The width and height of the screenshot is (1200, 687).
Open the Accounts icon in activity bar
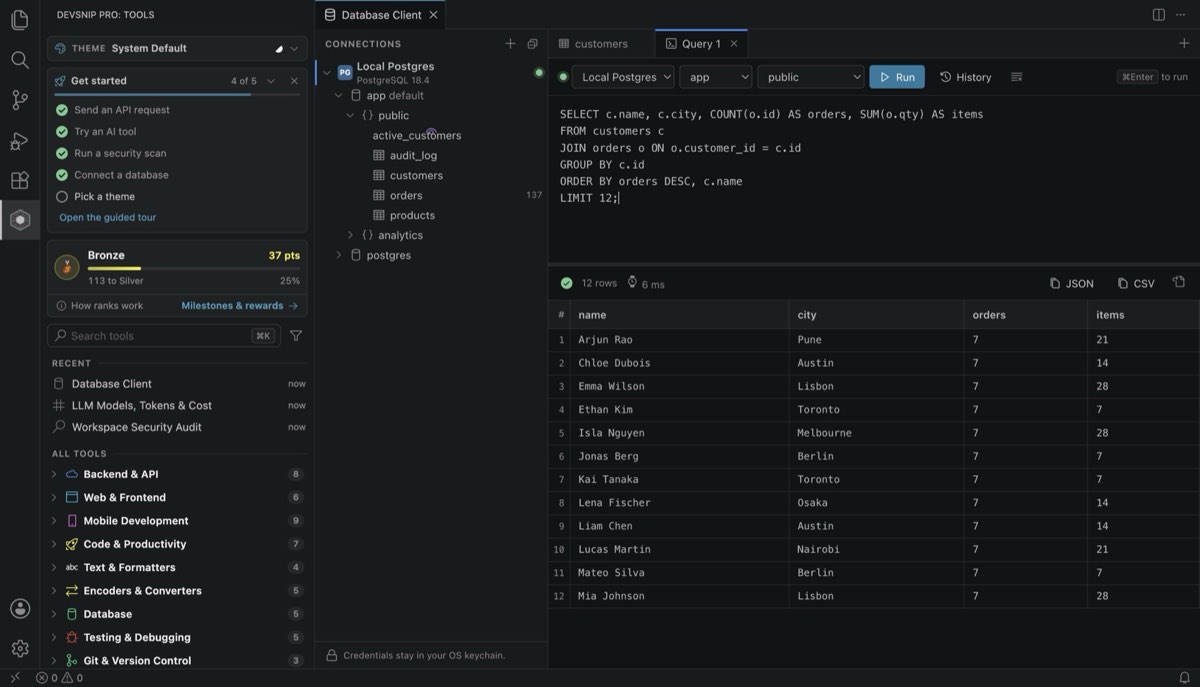[19, 609]
